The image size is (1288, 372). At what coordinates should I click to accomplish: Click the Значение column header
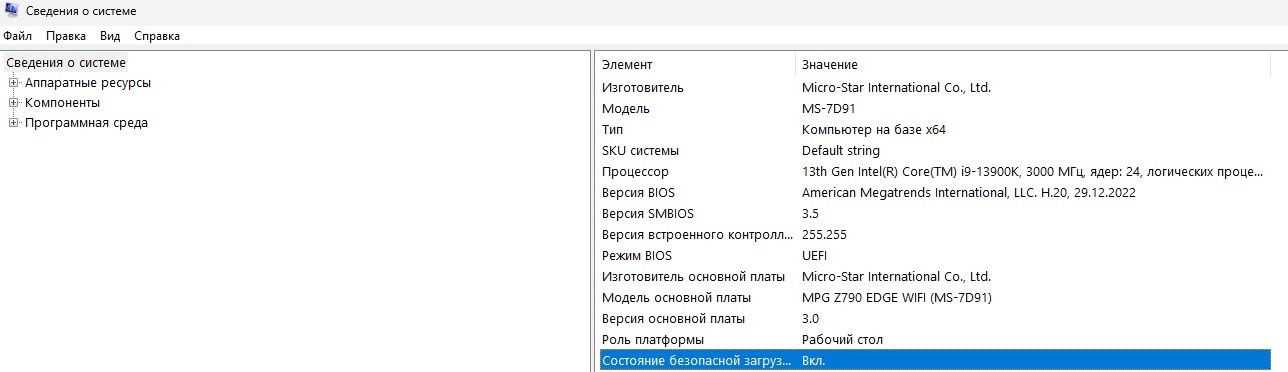[x=1034, y=64]
